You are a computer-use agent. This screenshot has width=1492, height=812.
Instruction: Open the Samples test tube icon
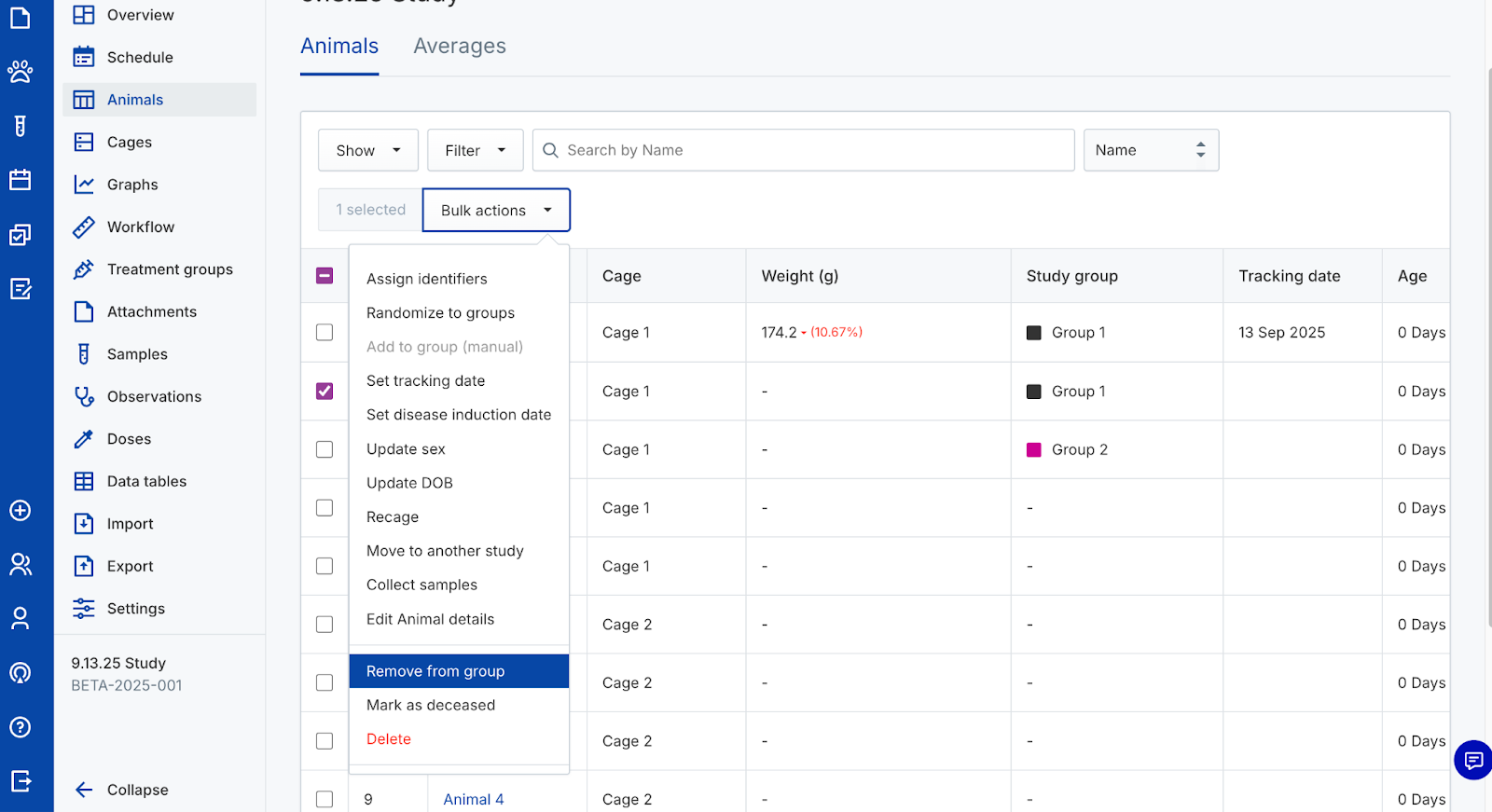(x=84, y=354)
